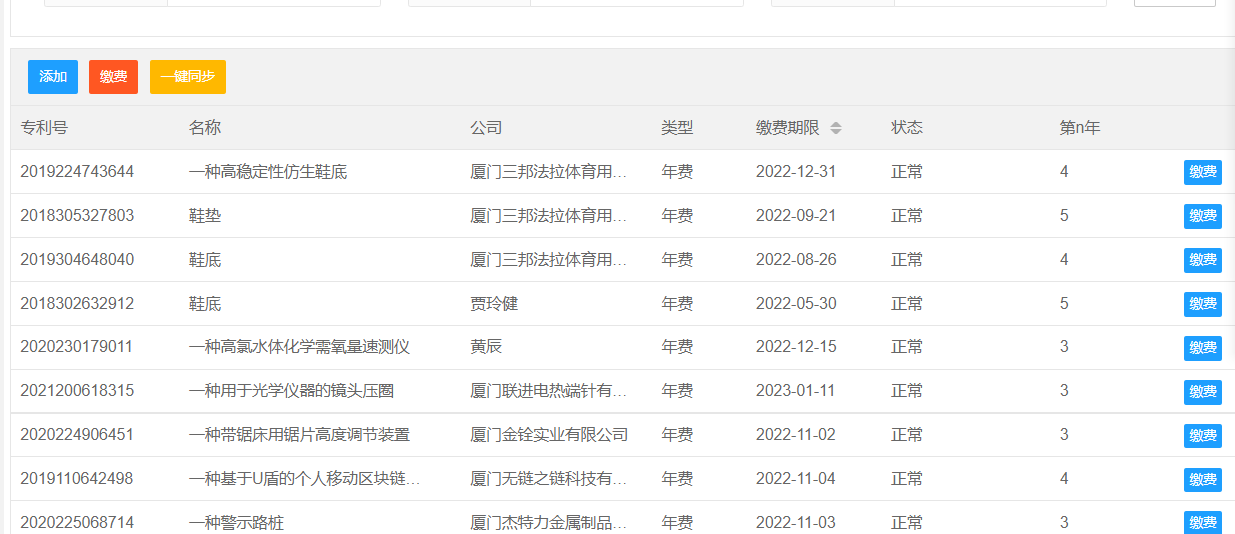Click the 专利号 column header

(44, 128)
